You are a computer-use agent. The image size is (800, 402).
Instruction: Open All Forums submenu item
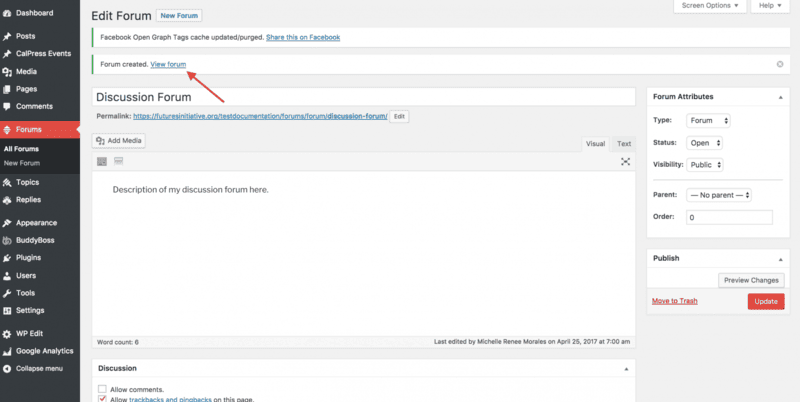pyautogui.click(x=21, y=149)
